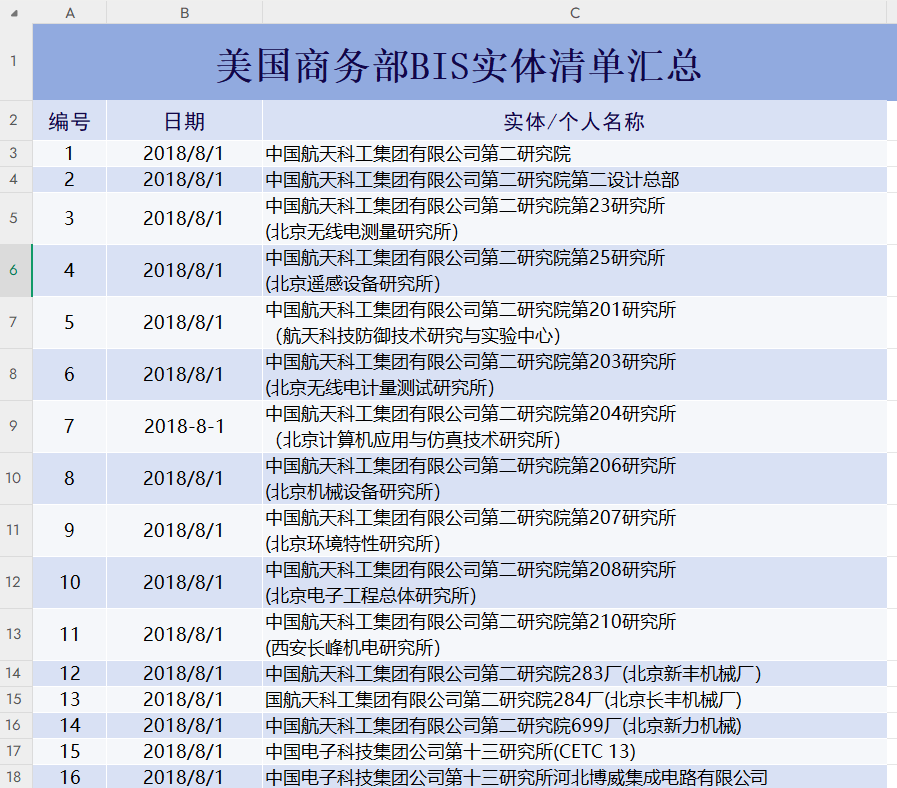Viewport: 897px width, 788px height.
Task: Select the number cell 16 in column A
Action: [x=70, y=777]
